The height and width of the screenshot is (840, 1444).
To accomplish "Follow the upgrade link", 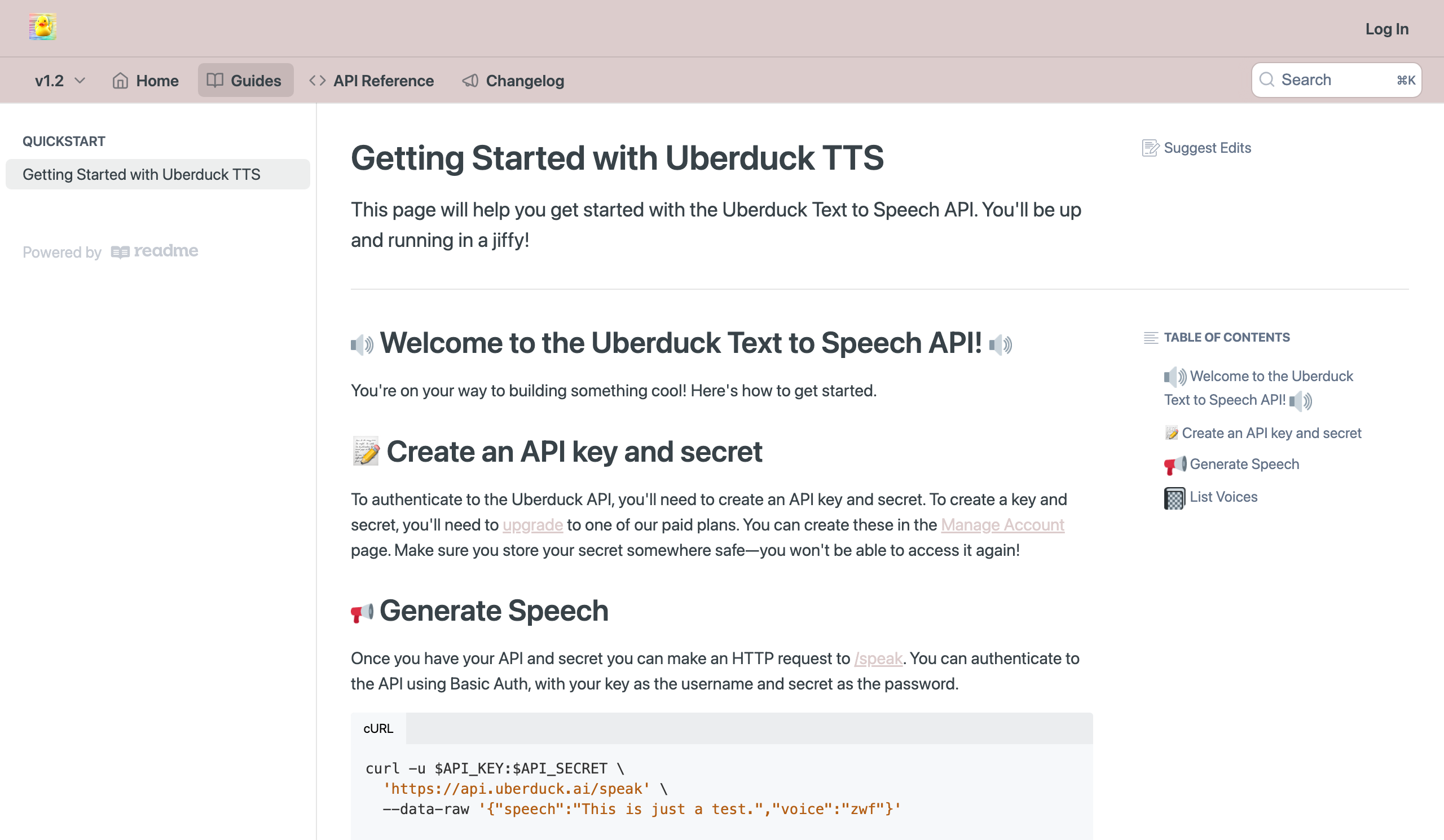I will (x=532, y=524).
